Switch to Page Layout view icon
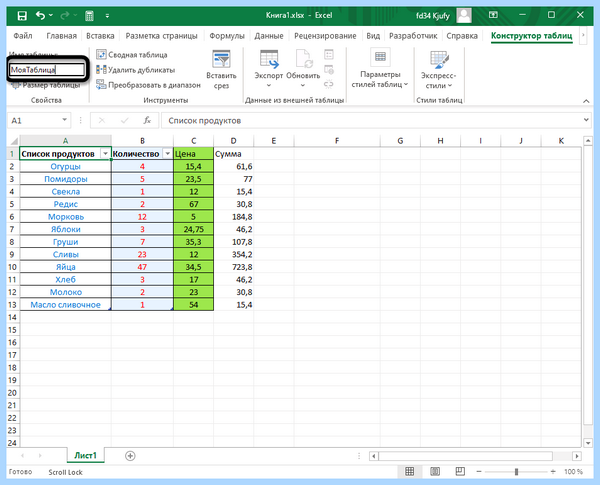 pos(435,472)
